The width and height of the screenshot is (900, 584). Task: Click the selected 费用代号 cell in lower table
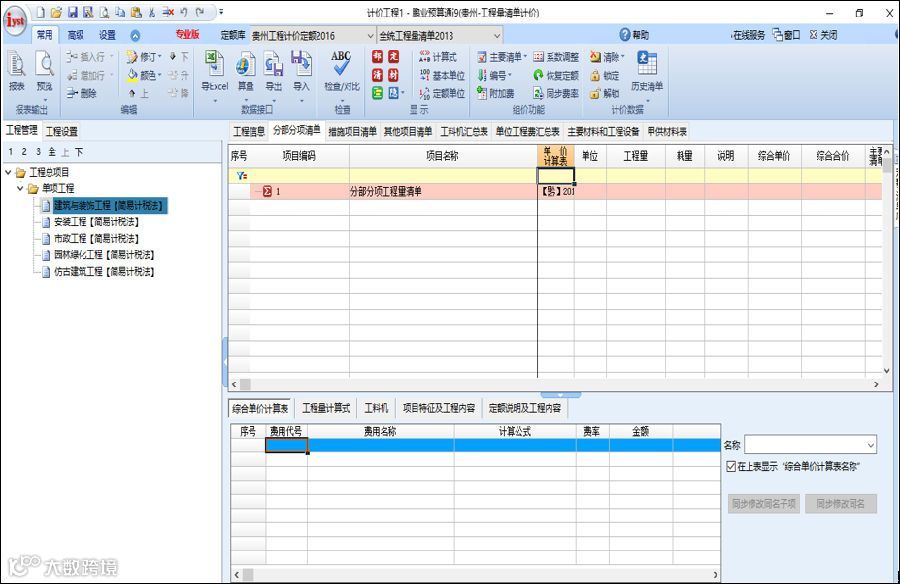pos(286,445)
